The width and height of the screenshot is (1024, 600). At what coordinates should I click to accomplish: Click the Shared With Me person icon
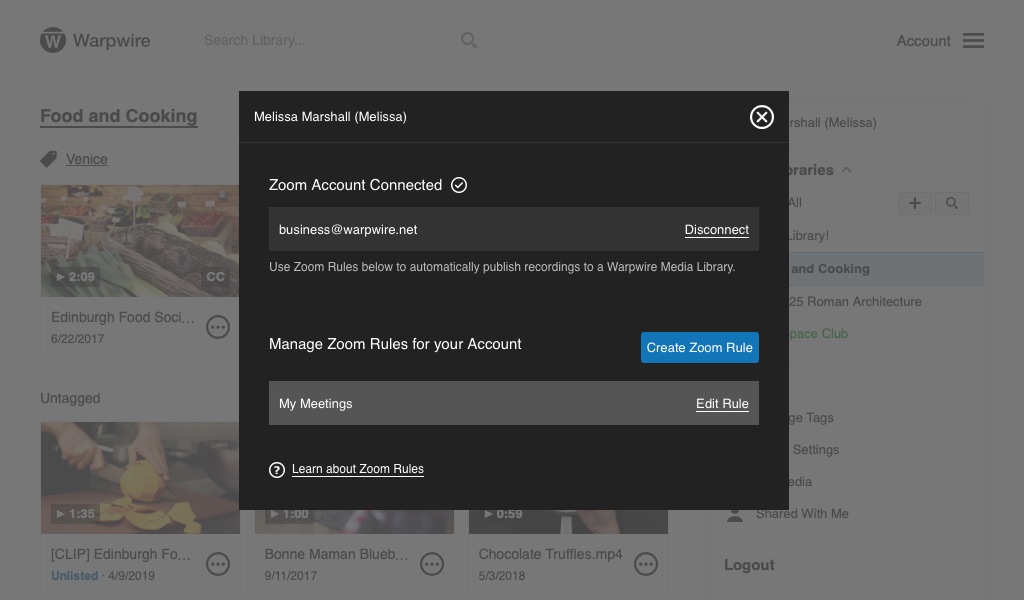[x=735, y=514]
